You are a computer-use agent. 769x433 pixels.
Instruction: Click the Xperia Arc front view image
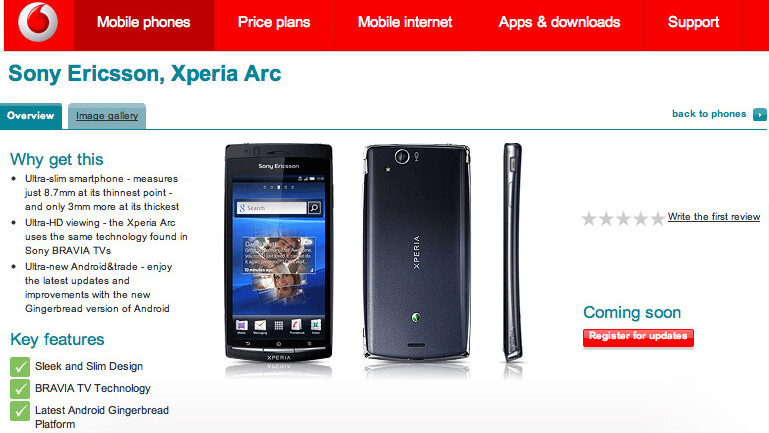pos(279,254)
